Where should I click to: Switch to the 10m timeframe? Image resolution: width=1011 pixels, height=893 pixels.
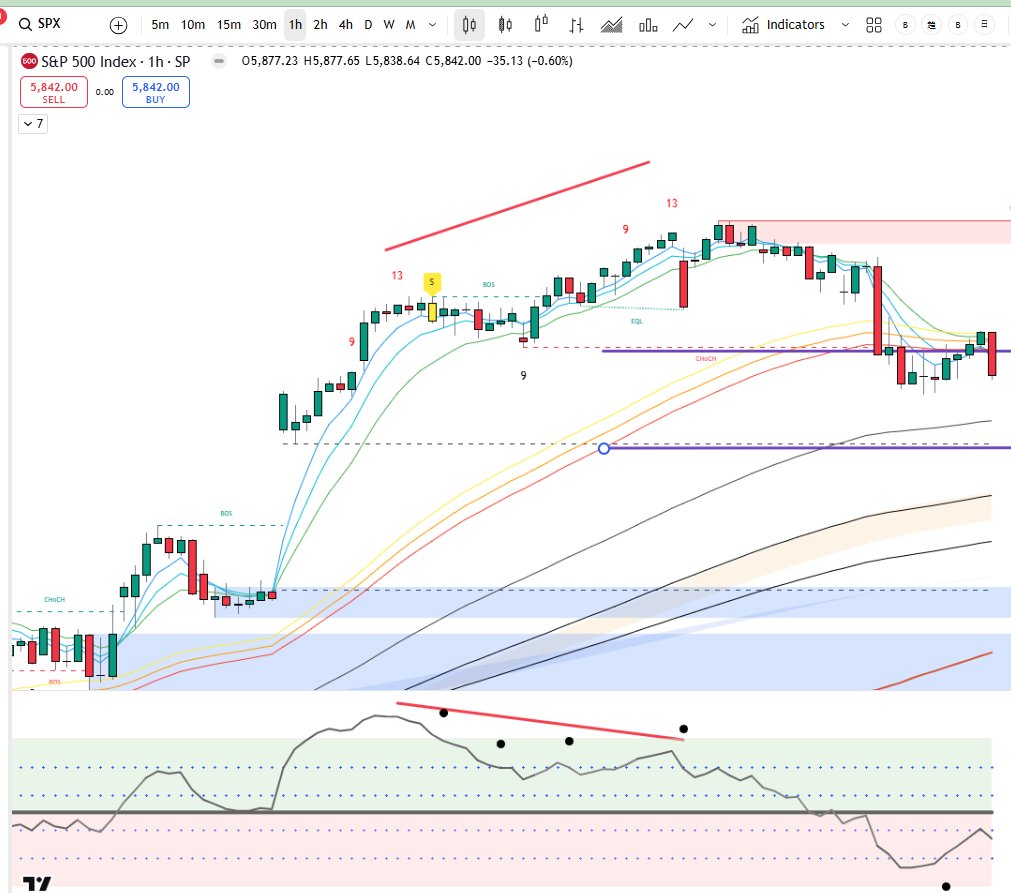(193, 25)
